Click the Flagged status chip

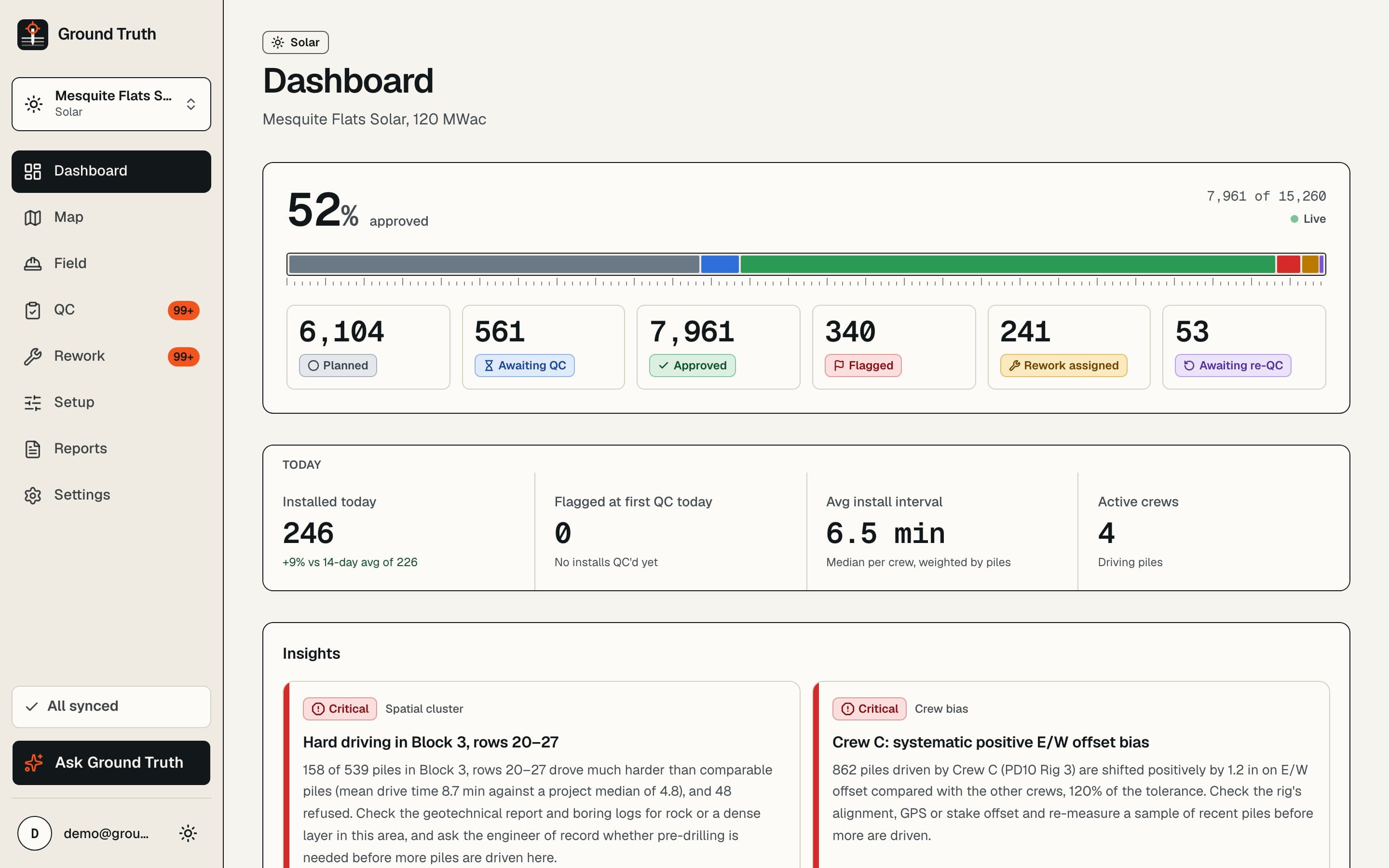click(x=863, y=366)
